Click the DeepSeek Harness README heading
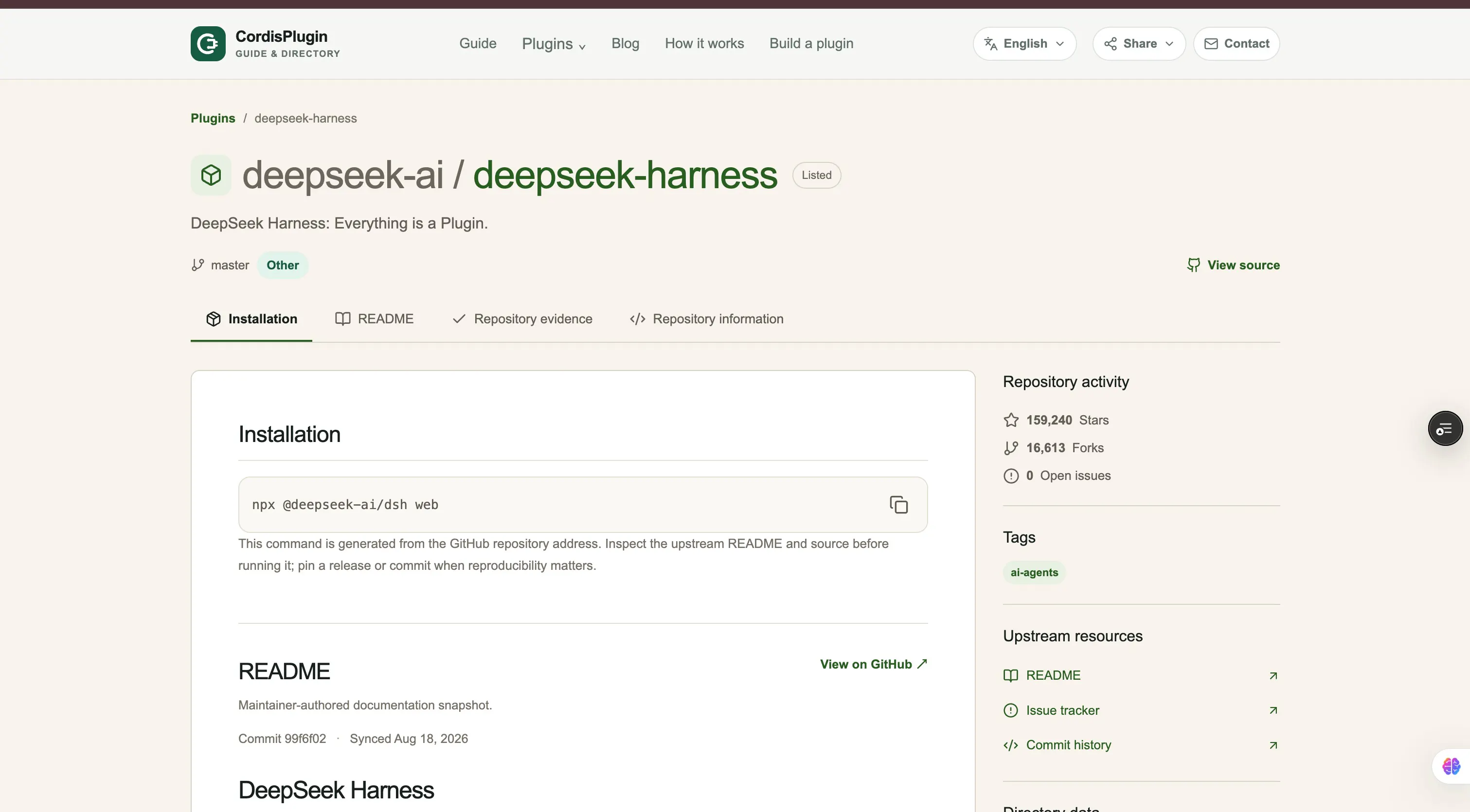This screenshot has width=1470, height=812. [336, 790]
